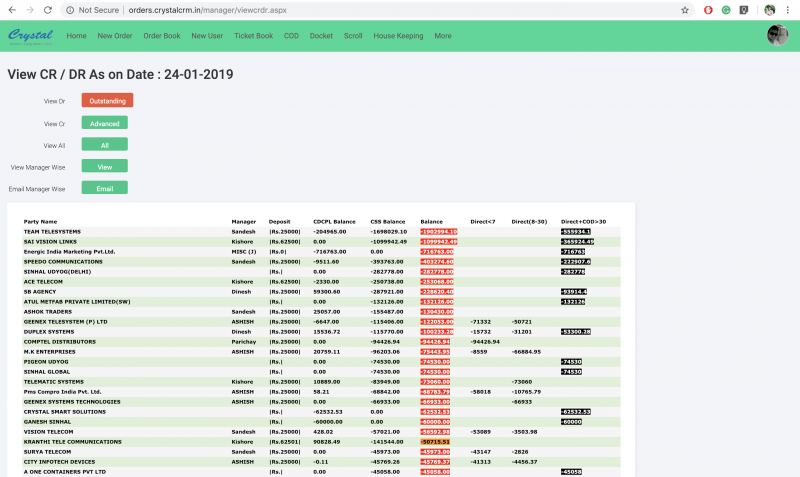Click VISION TELECOM party name
Screen dimensions: 800x477
48,432
